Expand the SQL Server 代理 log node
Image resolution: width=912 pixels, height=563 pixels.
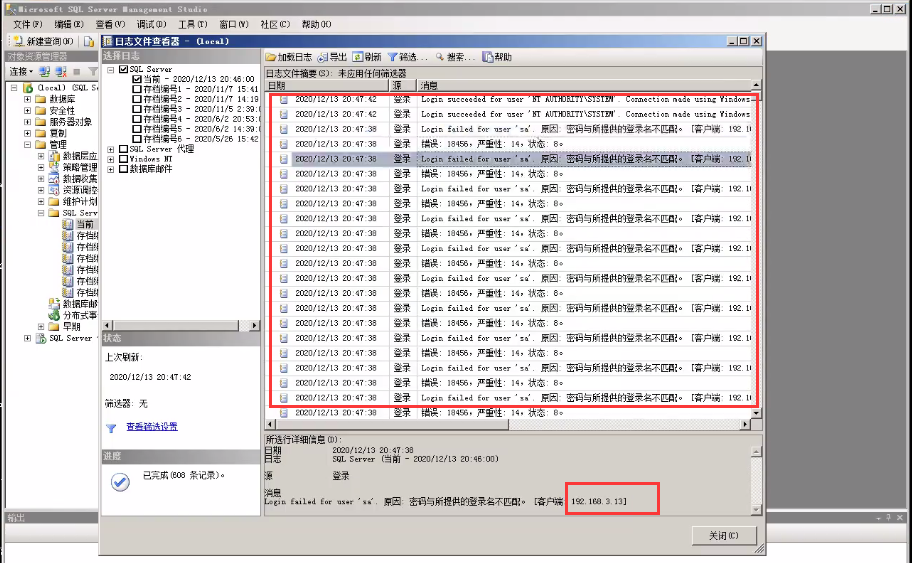(x=110, y=149)
